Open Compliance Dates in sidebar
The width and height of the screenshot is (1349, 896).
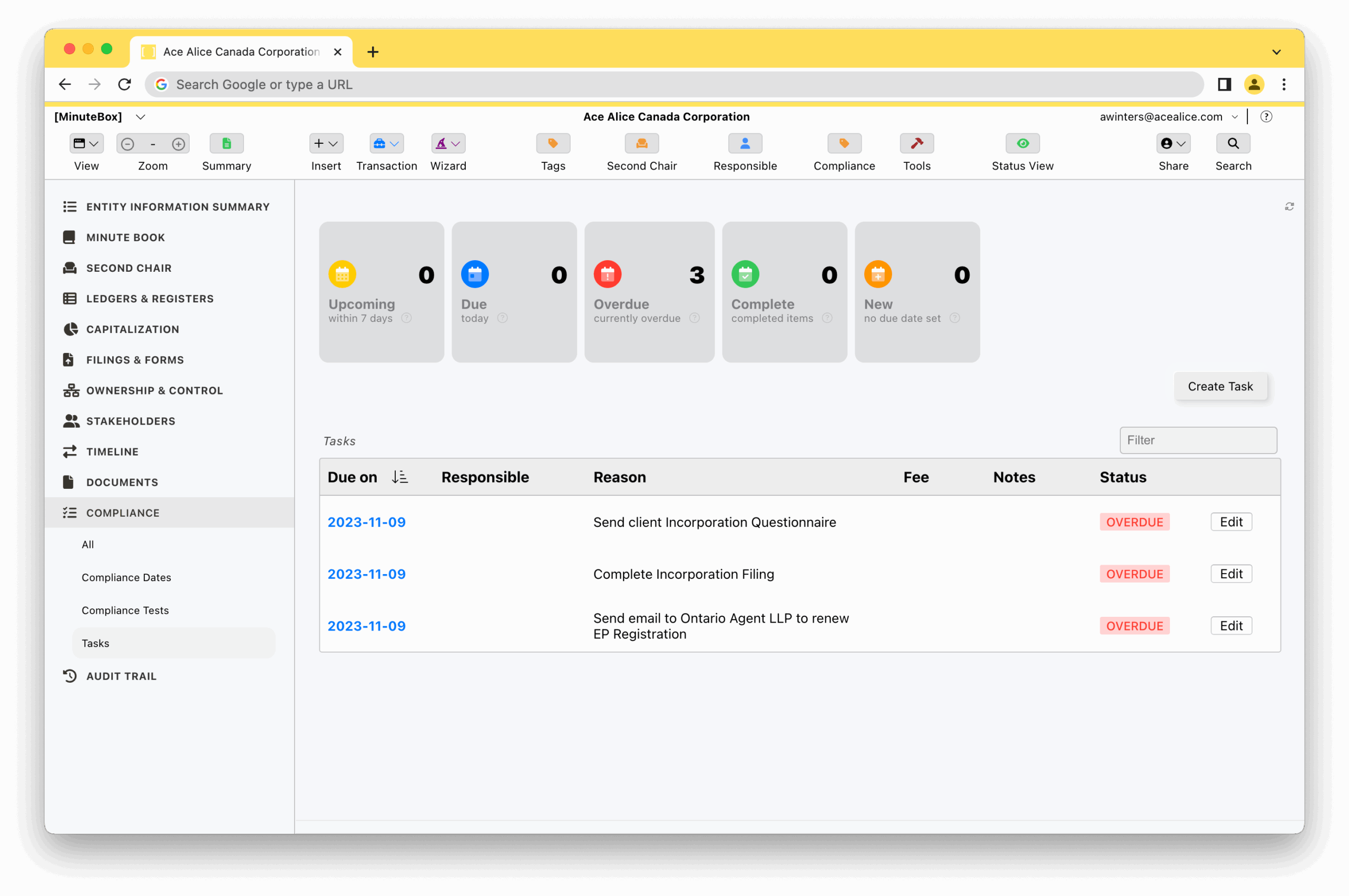pyautogui.click(x=126, y=577)
